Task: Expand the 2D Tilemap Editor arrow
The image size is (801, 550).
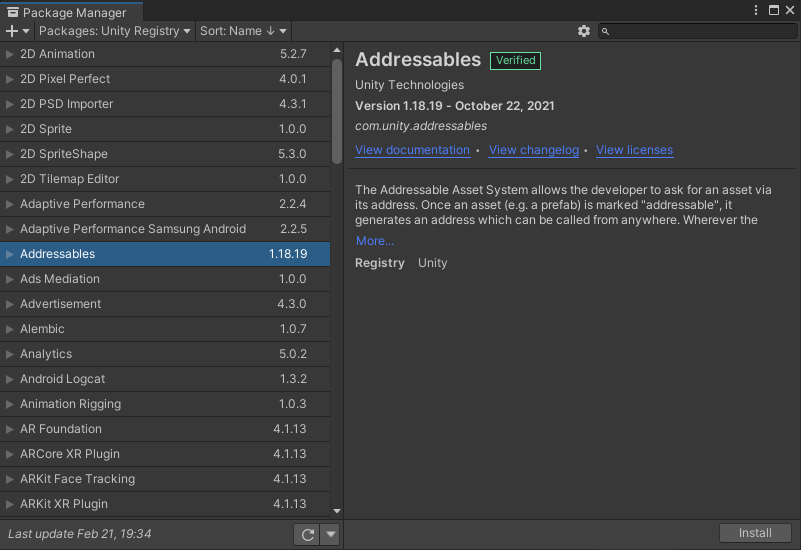Action: pos(9,179)
